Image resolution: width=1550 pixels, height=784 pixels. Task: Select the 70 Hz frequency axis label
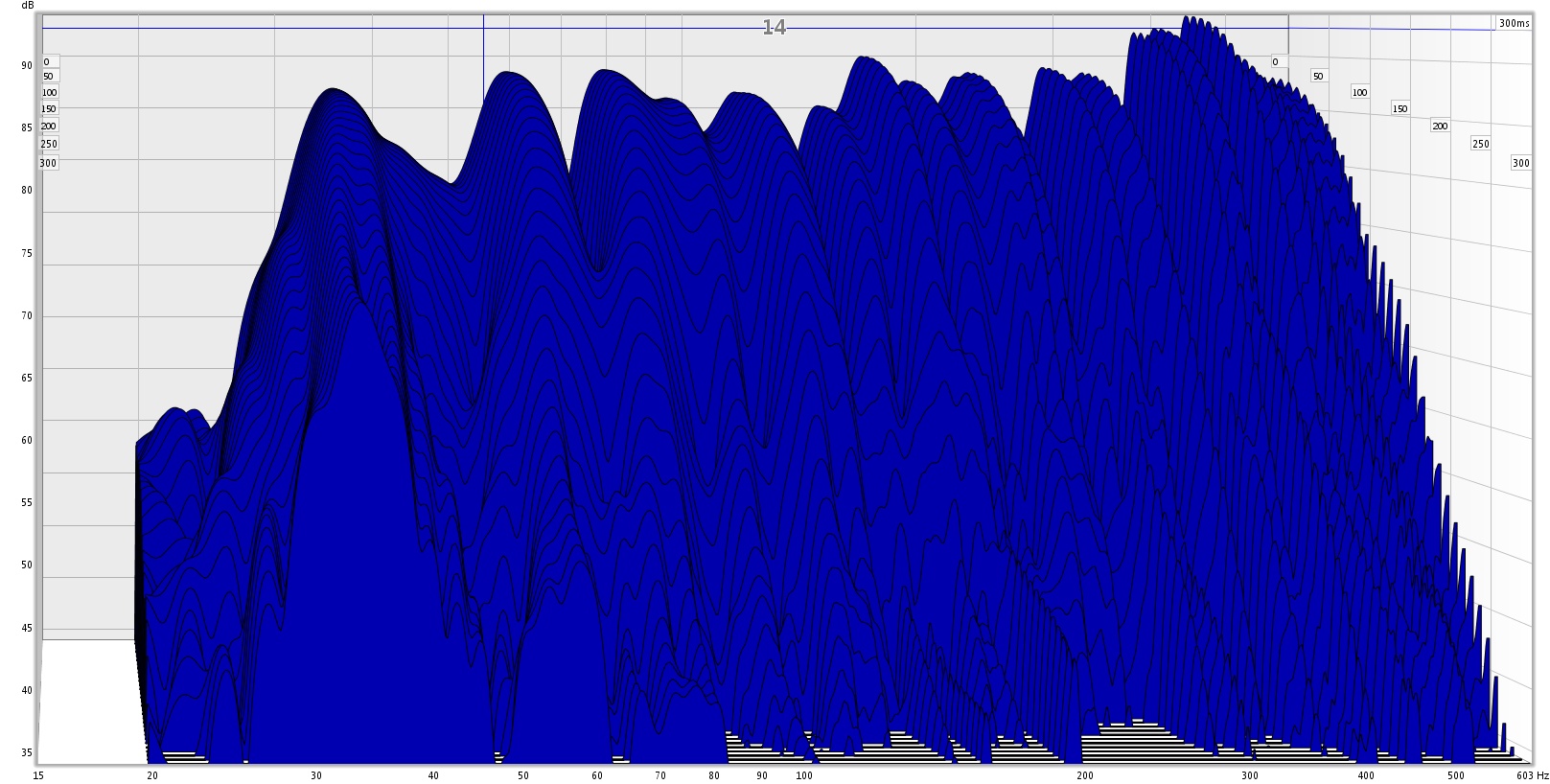tap(660, 775)
